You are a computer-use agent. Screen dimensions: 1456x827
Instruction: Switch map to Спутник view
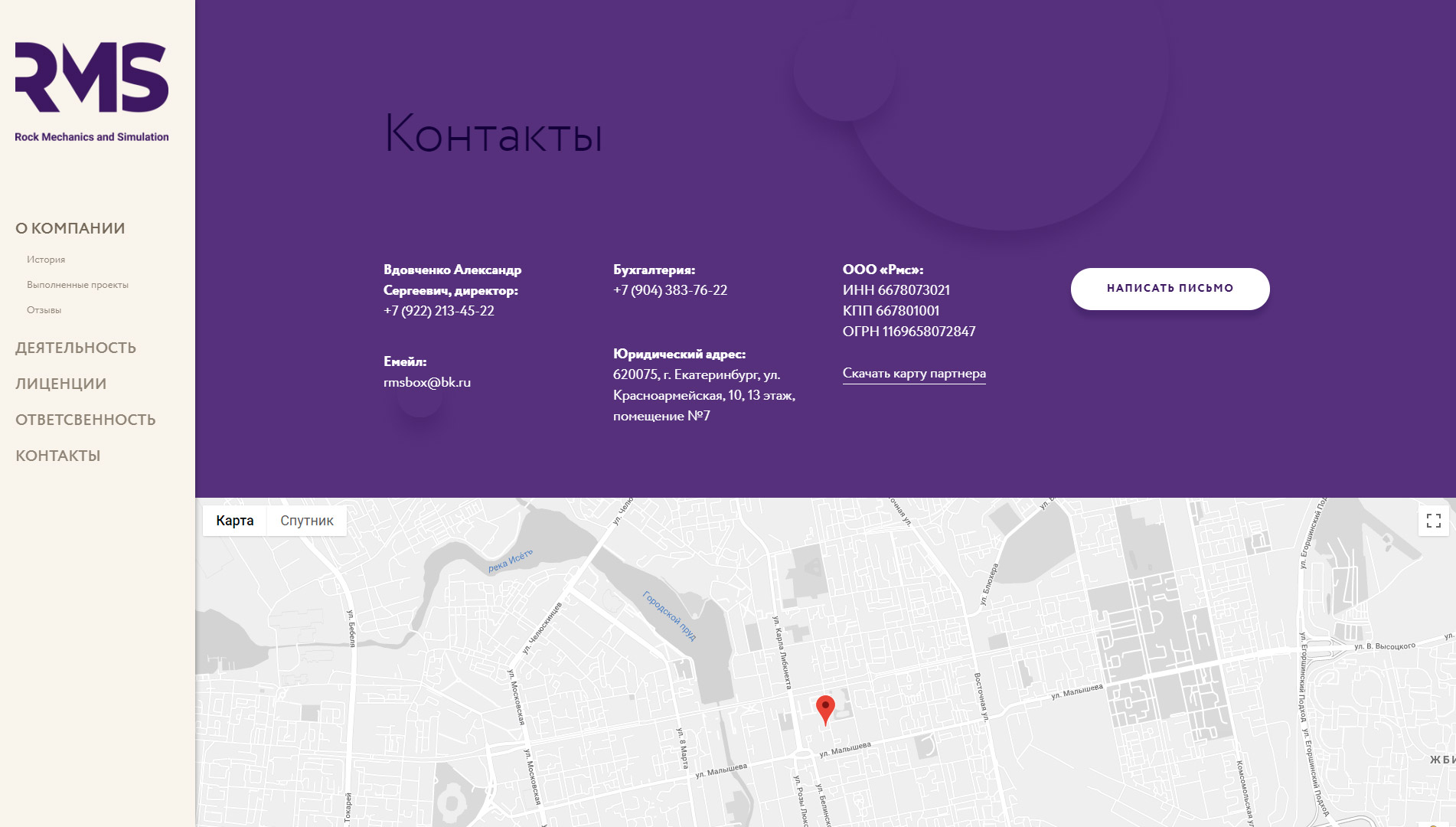coord(306,521)
